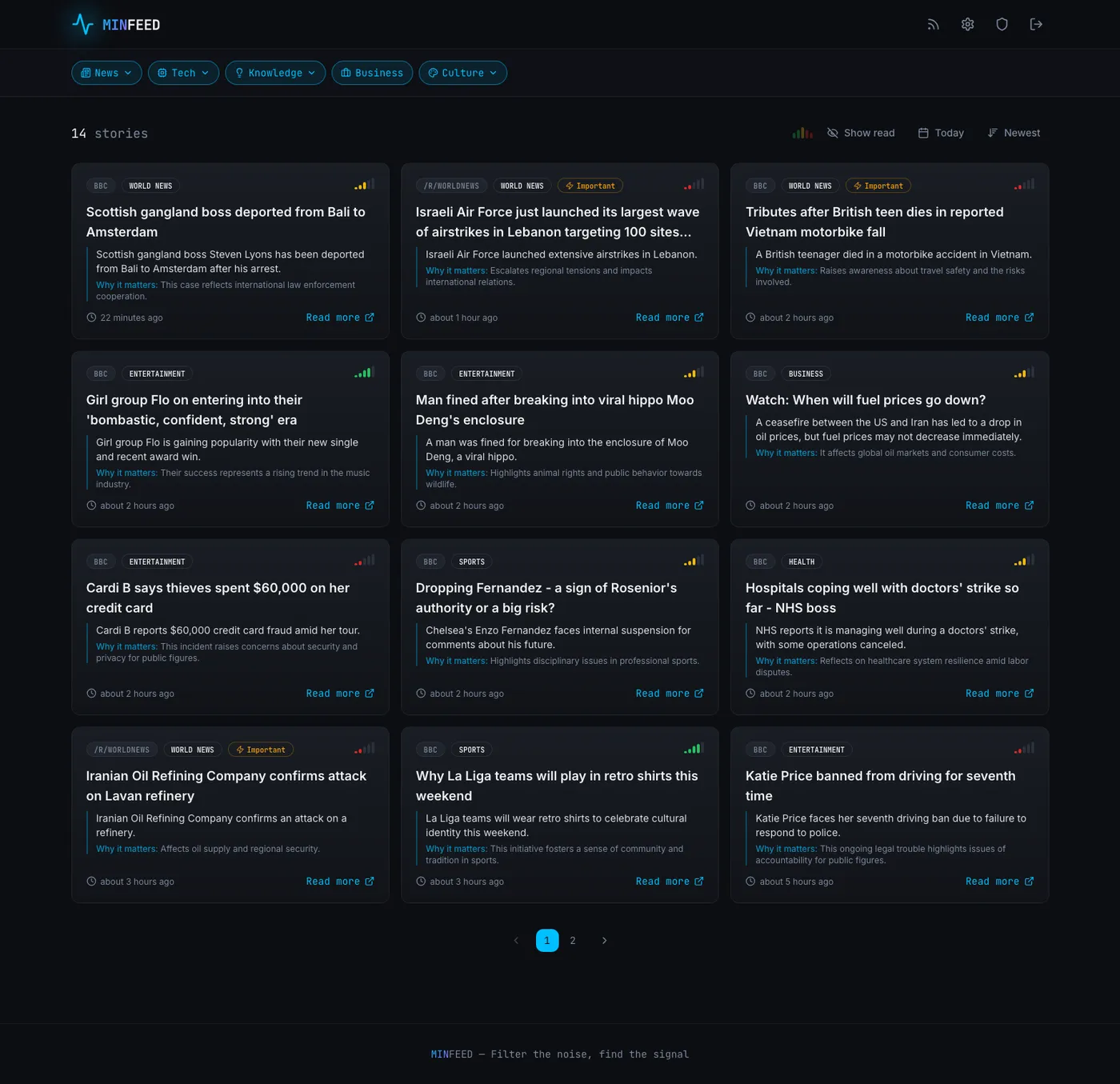Read more on Girl group Flo story
The width and height of the screenshot is (1120, 1084).
click(x=340, y=506)
